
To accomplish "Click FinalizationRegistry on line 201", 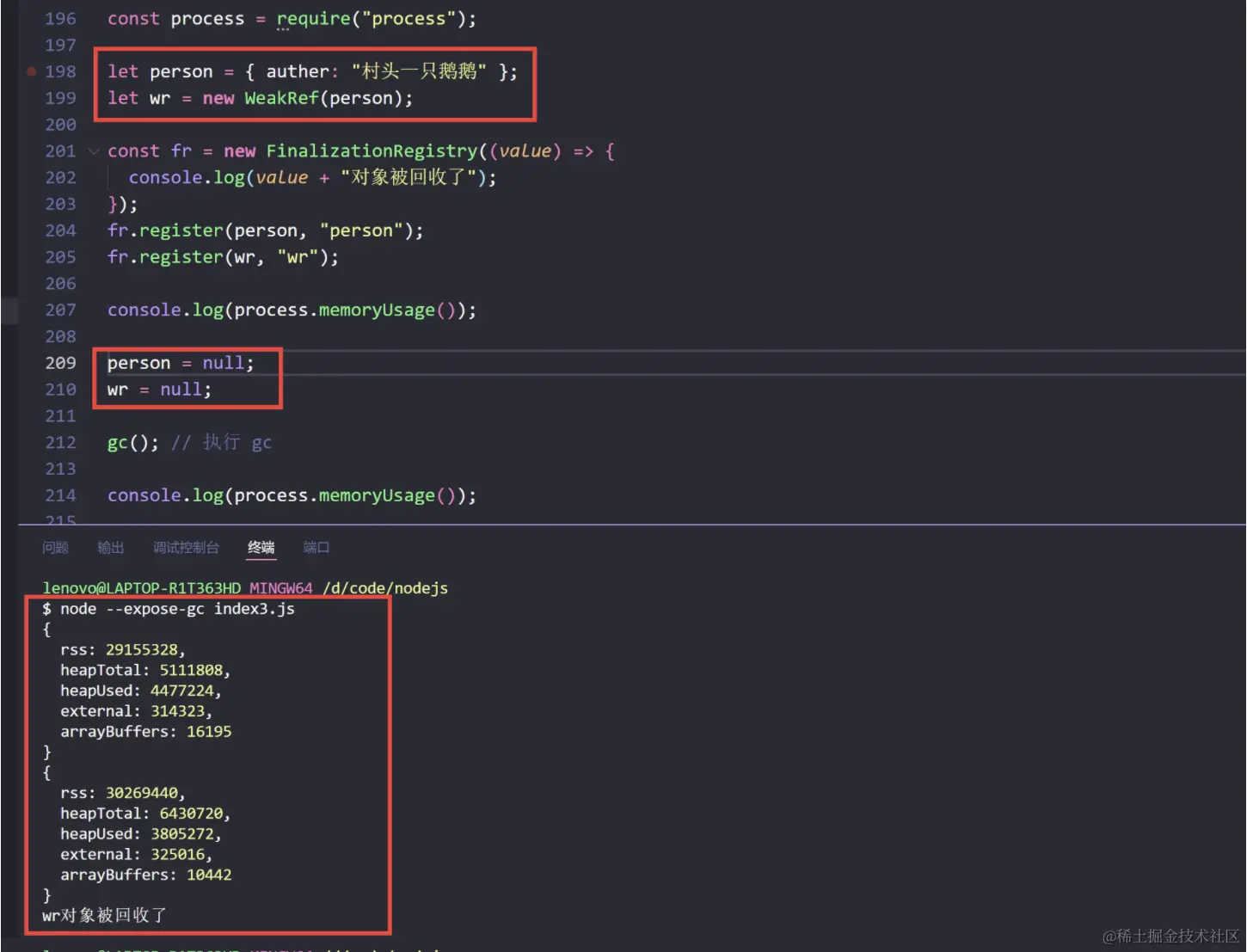I will [x=372, y=151].
